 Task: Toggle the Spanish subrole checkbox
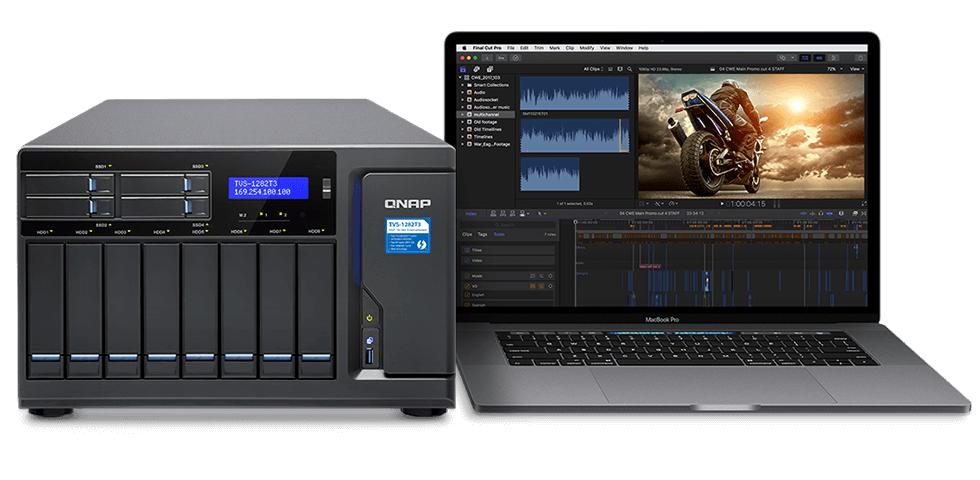(x=467, y=305)
